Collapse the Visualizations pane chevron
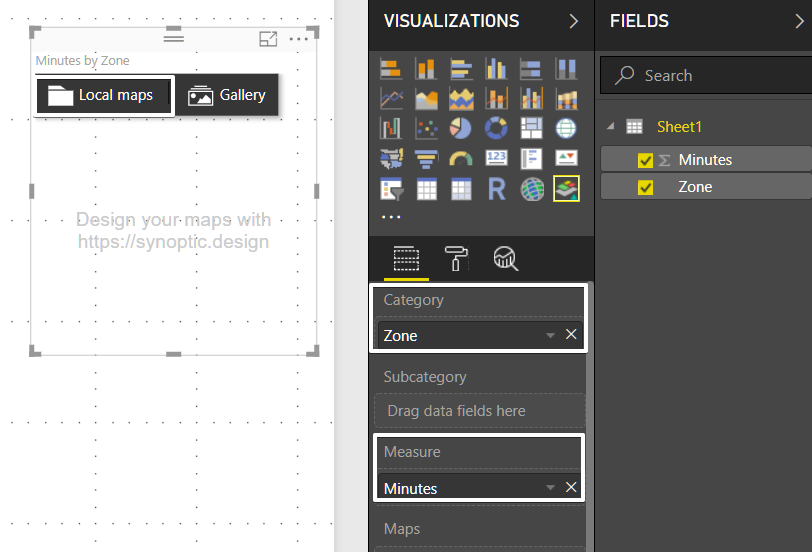The height and width of the screenshot is (552, 812). (x=573, y=21)
